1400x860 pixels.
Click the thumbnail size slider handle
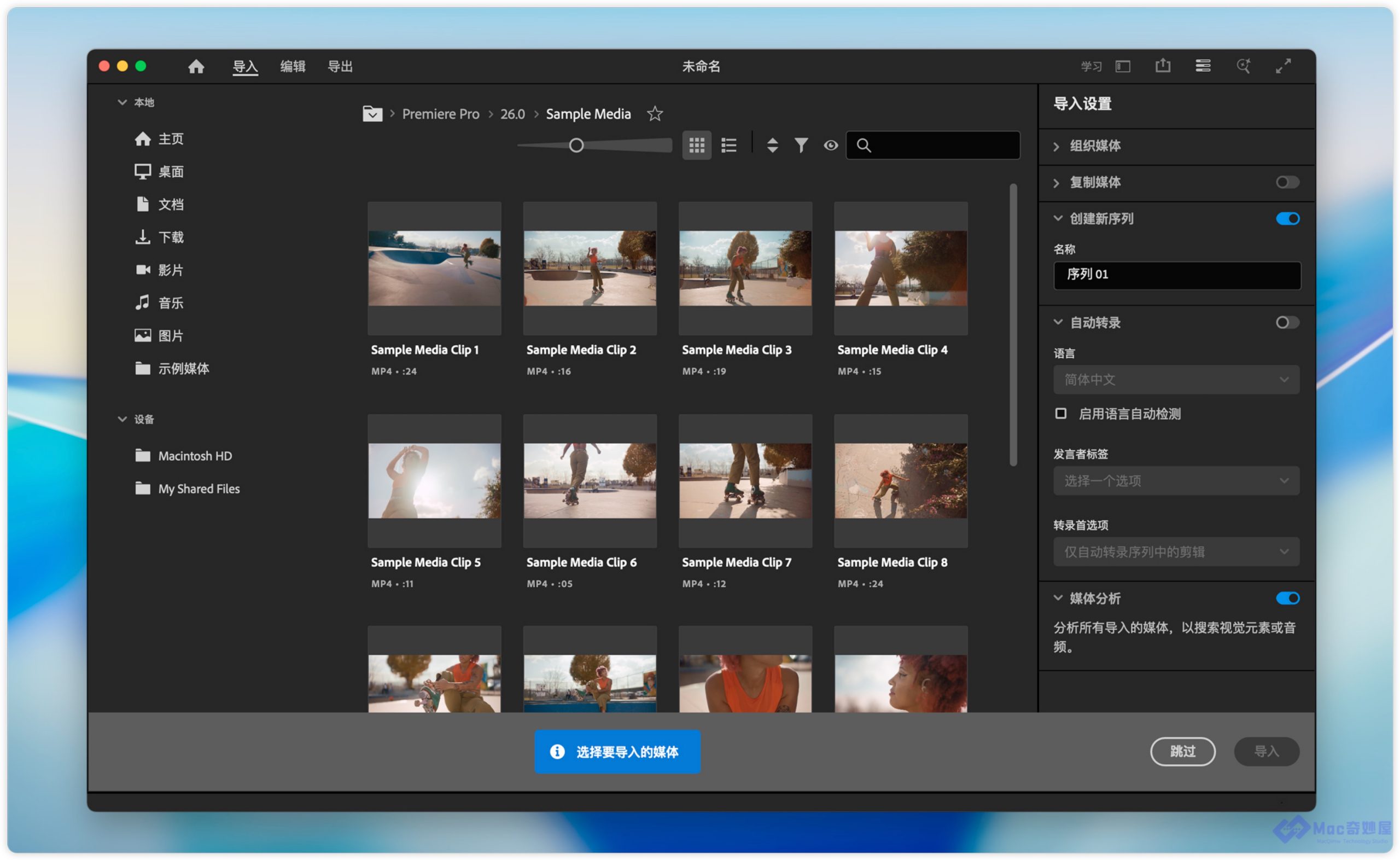point(576,146)
